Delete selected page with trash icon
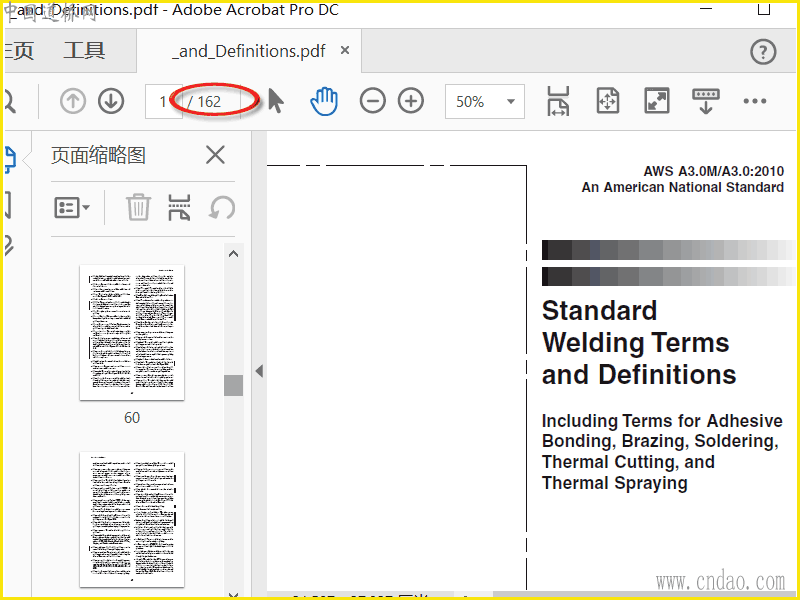Viewport: 800px width, 600px height. pos(137,208)
